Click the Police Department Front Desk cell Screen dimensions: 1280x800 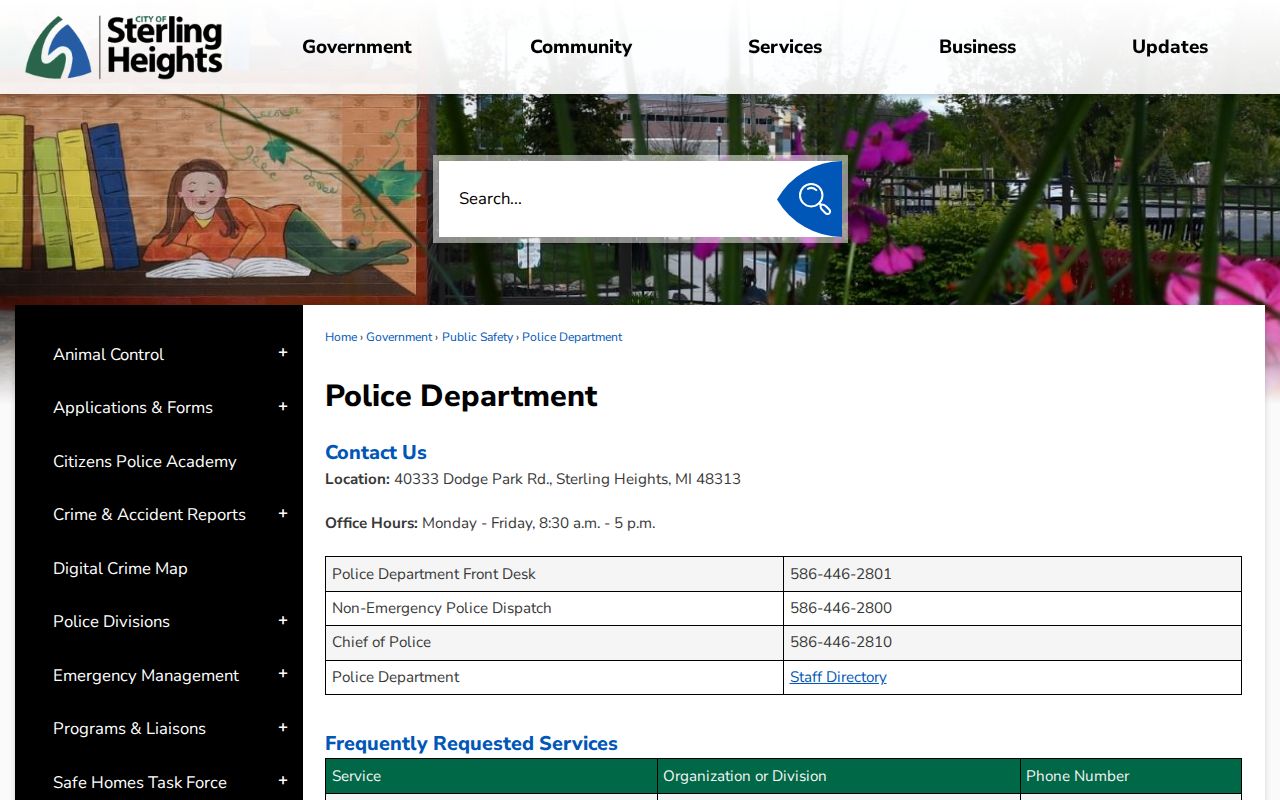click(554, 574)
